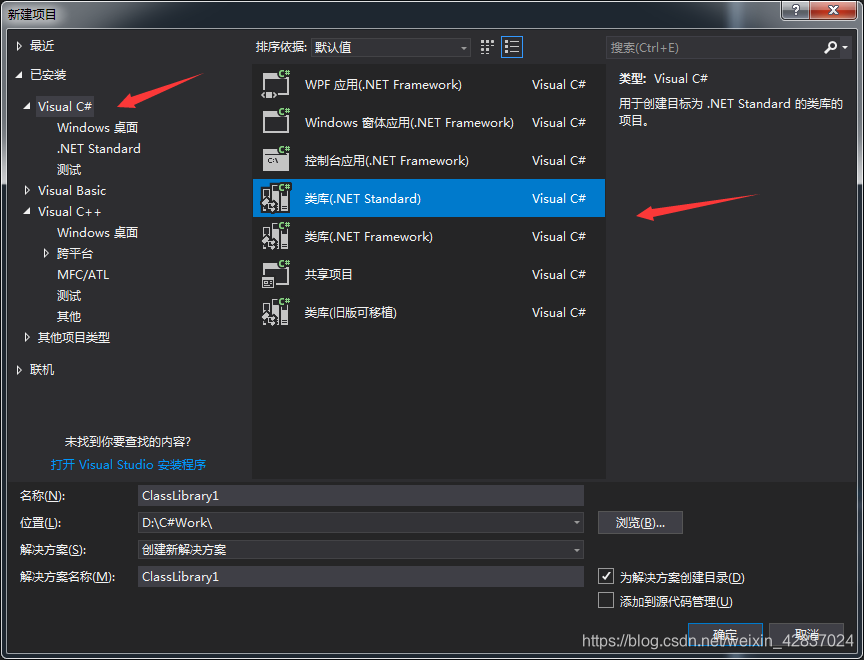This screenshot has width=864, height=660.
Task: Select 测试 under Visual C#
Action: [x=69, y=170]
